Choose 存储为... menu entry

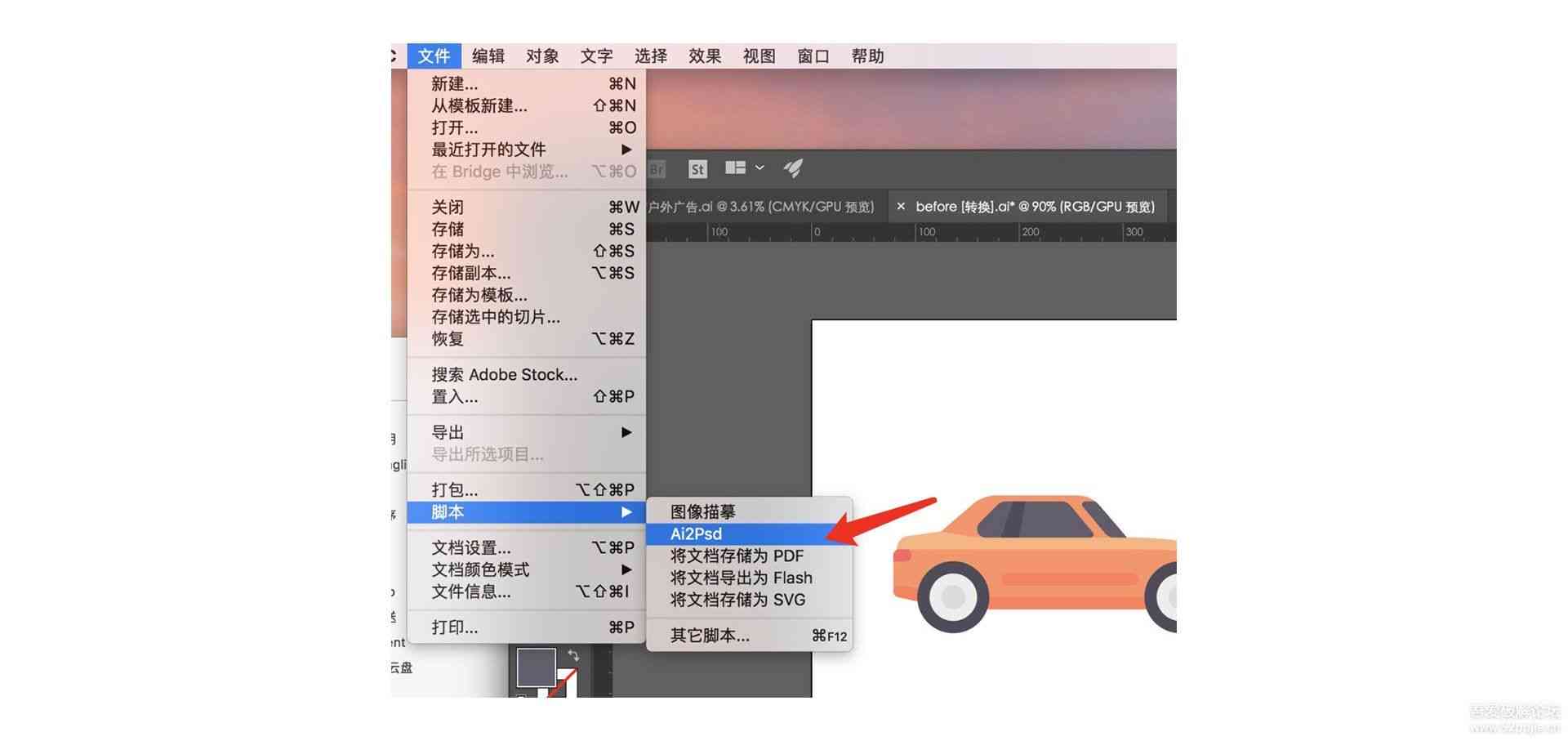coord(527,251)
